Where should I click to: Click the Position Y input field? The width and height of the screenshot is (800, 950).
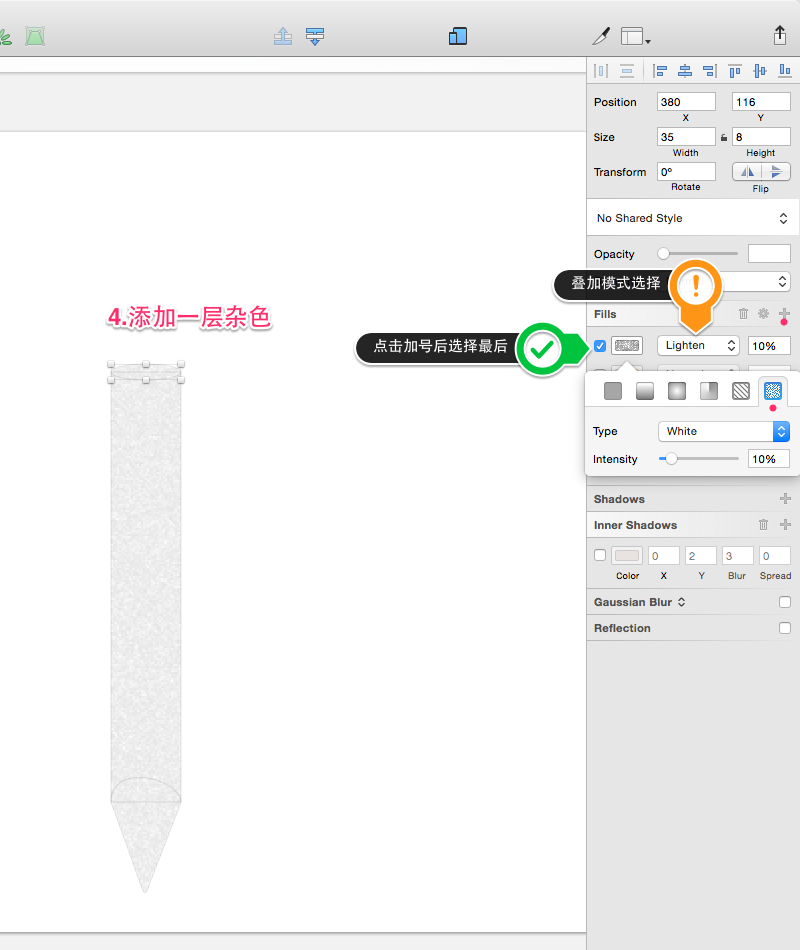[761, 102]
